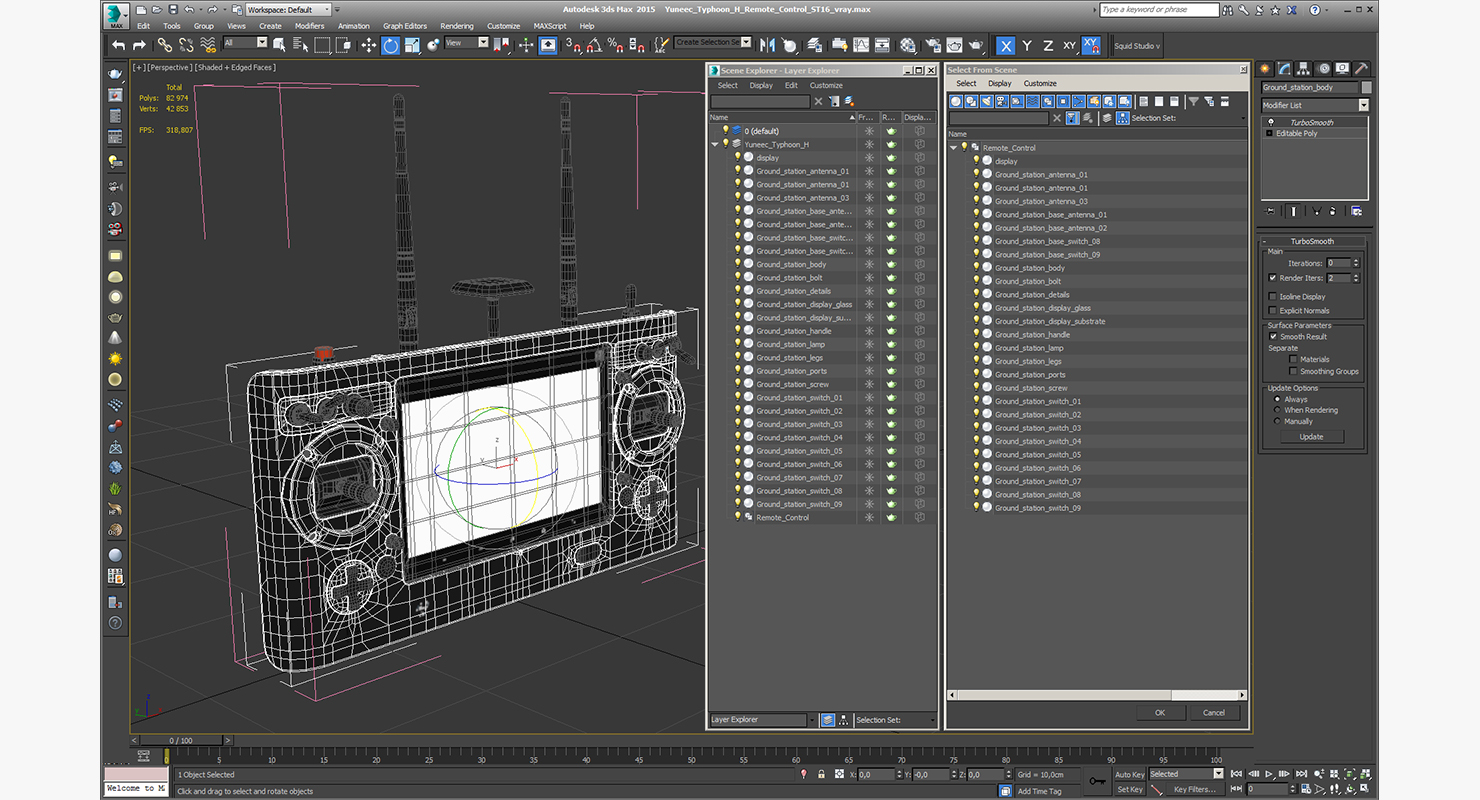Open the Utilities hammer panel tab
Screen dimensions: 1480x800
click(x=1363, y=69)
